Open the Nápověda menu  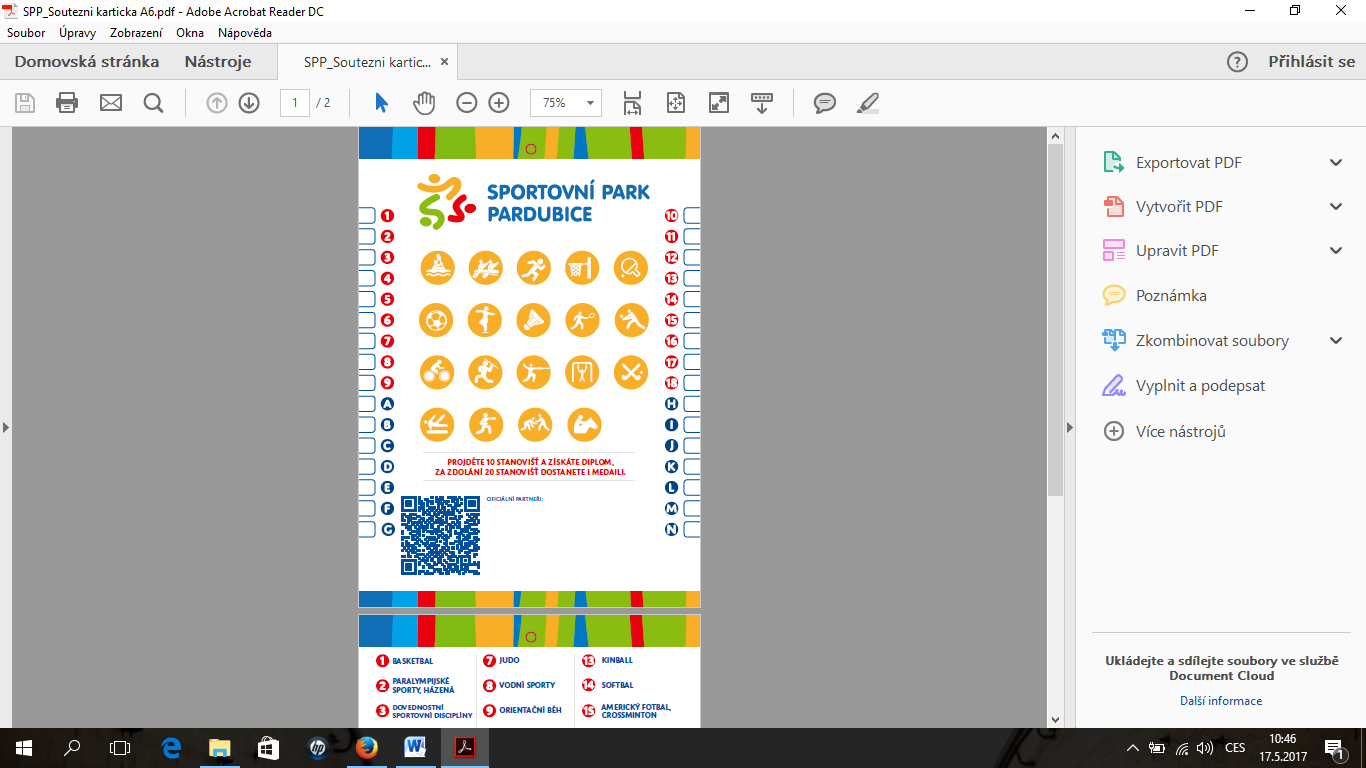[x=245, y=33]
